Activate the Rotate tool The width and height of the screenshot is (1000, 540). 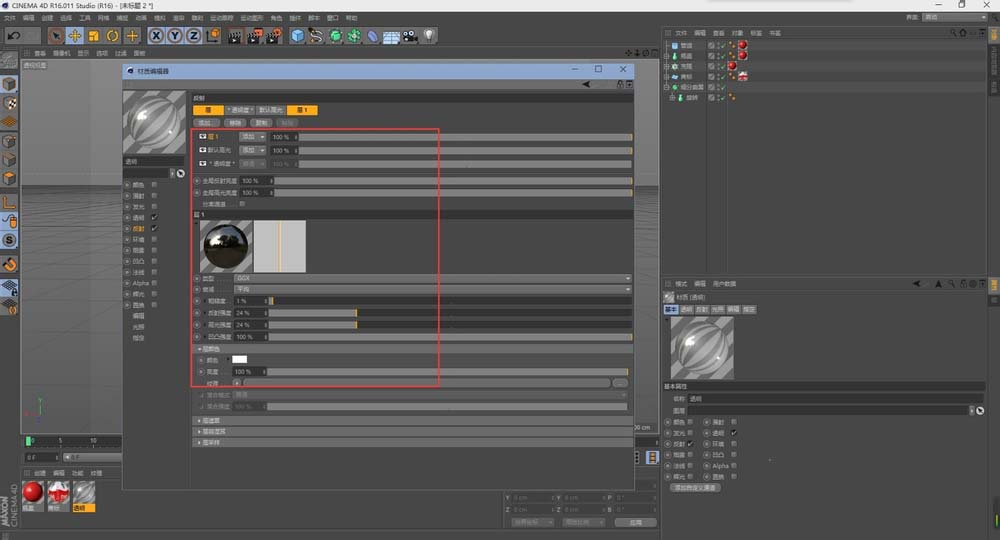tap(112, 36)
